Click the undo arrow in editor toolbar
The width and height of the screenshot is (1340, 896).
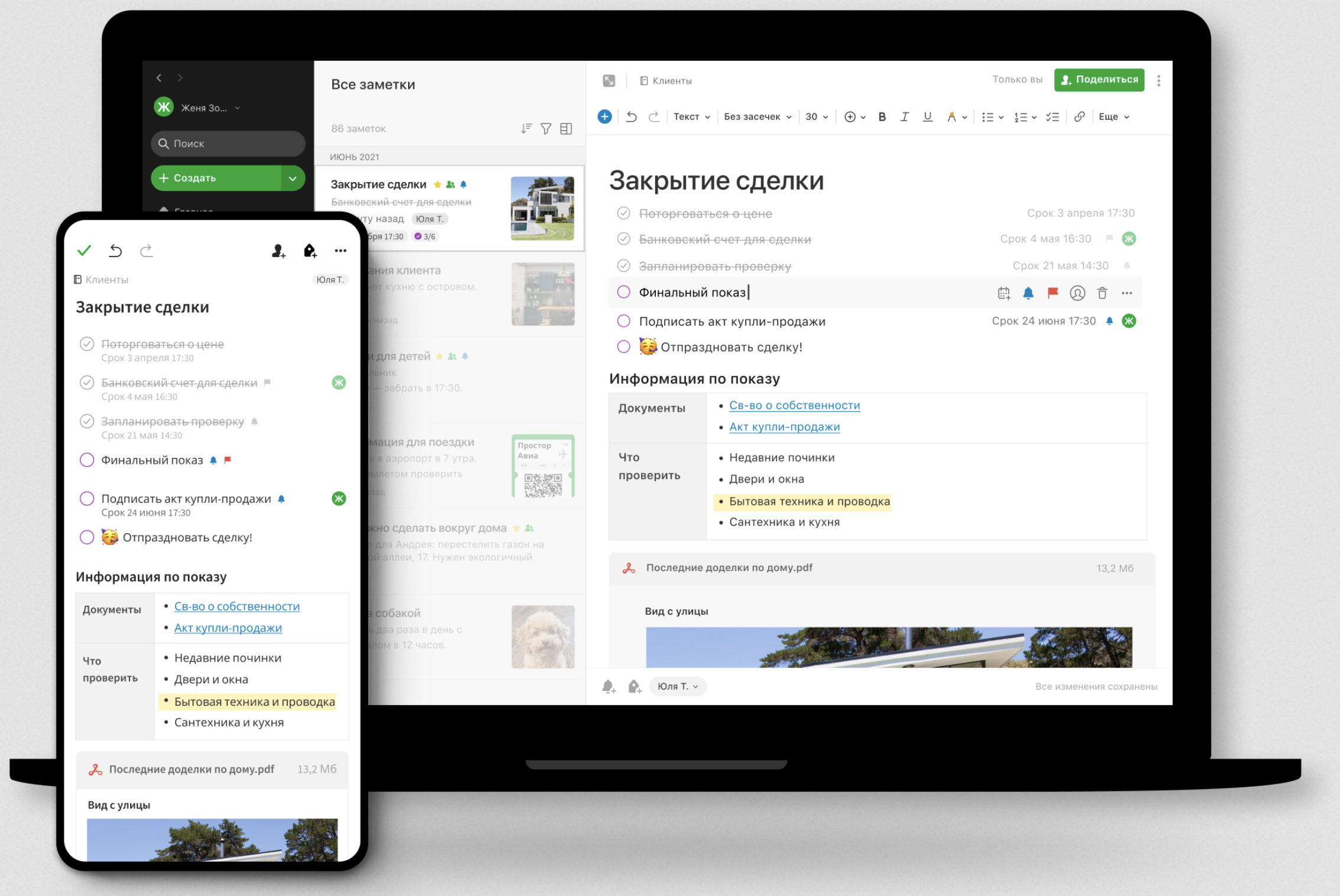coord(631,117)
